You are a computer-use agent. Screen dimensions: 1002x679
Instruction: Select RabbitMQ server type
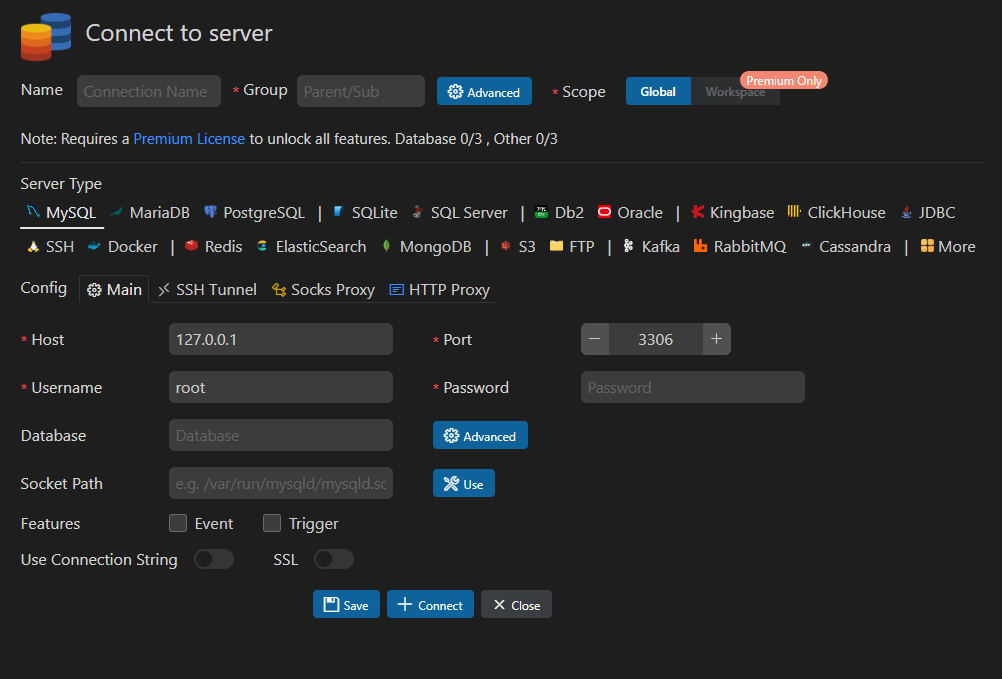click(x=740, y=247)
